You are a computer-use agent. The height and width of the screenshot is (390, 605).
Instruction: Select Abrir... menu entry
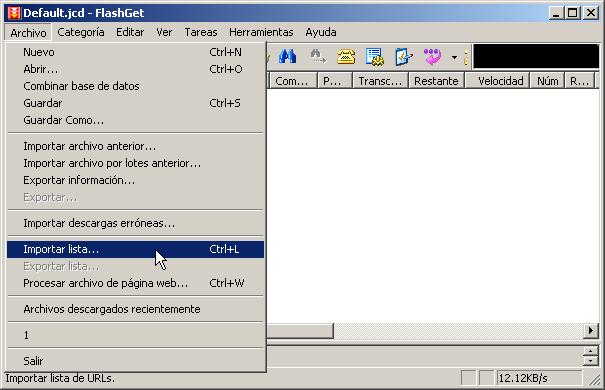click(x=135, y=69)
